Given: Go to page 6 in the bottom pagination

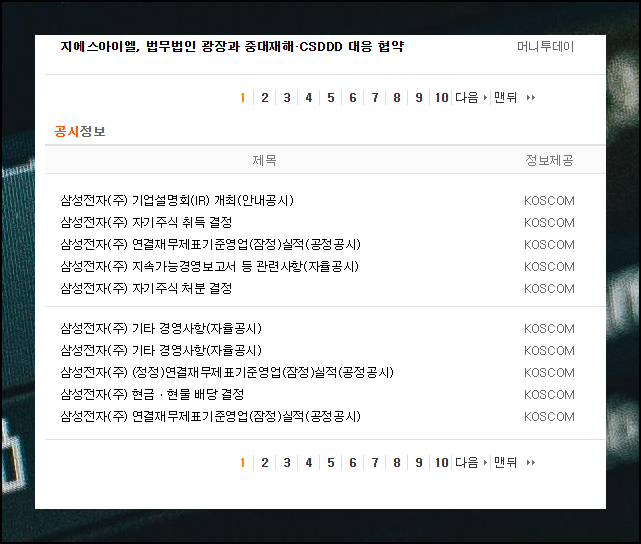Looking at the screenshot, I should [x=353, y=463].
